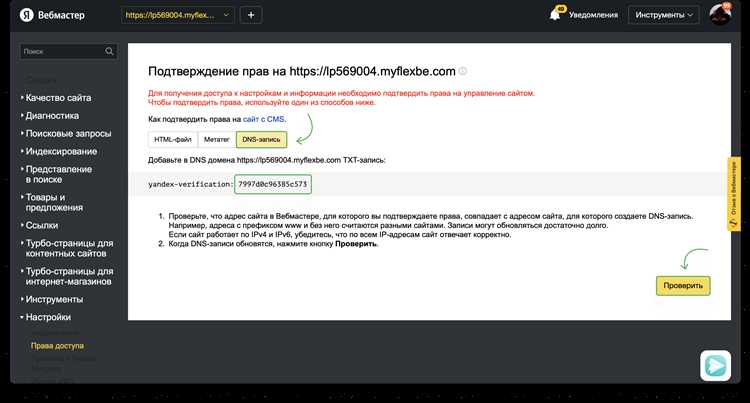
Task: Select Права доступа sidebar item
Action: click(57, 346)
